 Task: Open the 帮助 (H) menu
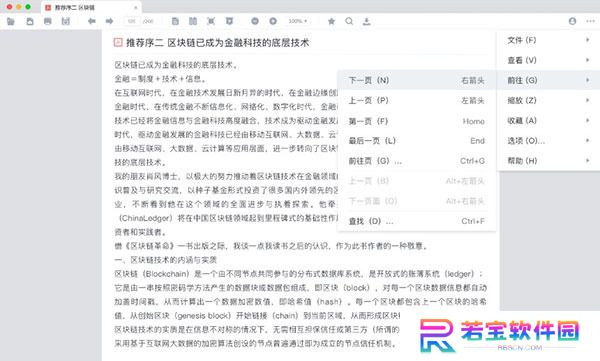tap(548, 161)
